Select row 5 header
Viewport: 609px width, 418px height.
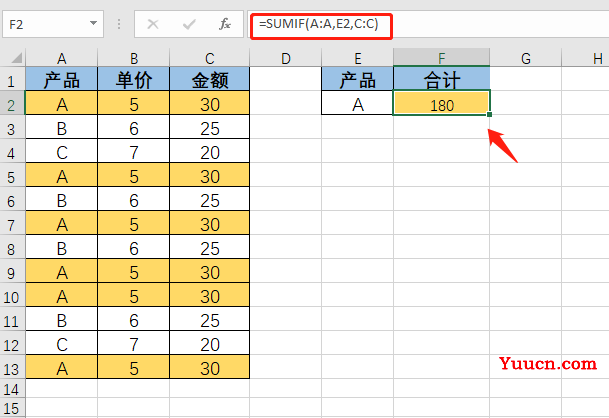[x=11, y=177]
